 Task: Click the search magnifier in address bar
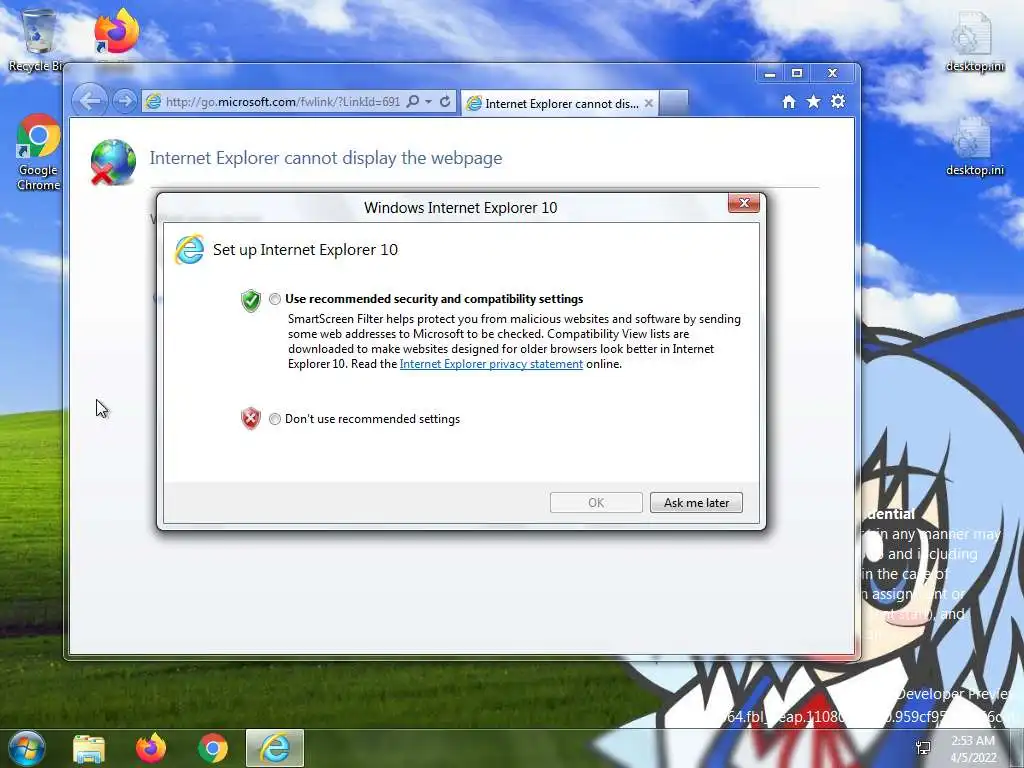click(x=413, y=101)
